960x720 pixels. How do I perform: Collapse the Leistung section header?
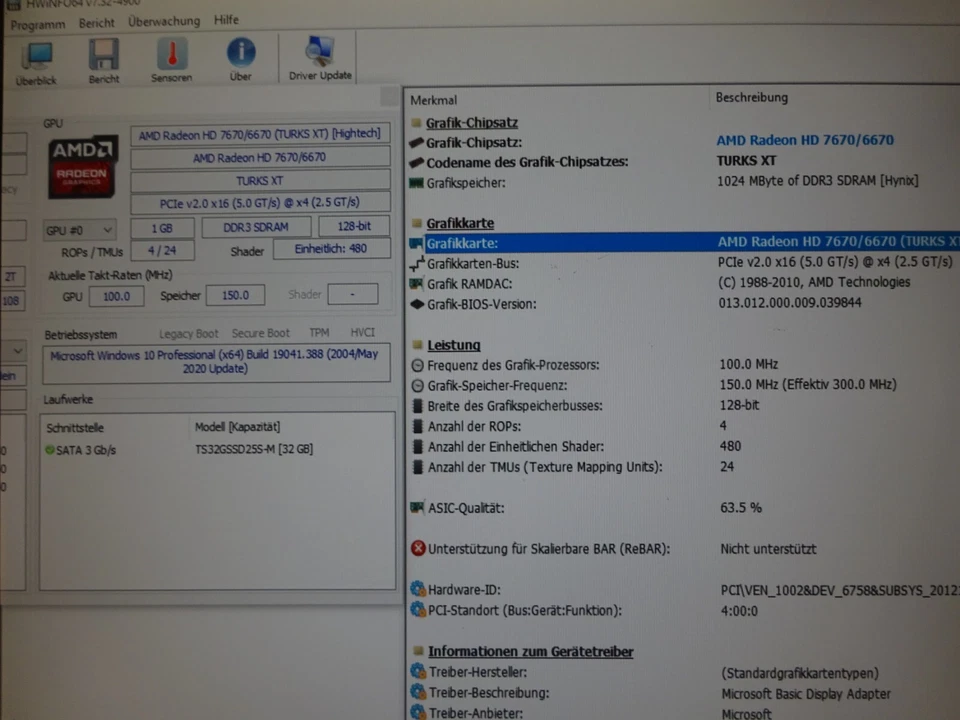point(453,344)
